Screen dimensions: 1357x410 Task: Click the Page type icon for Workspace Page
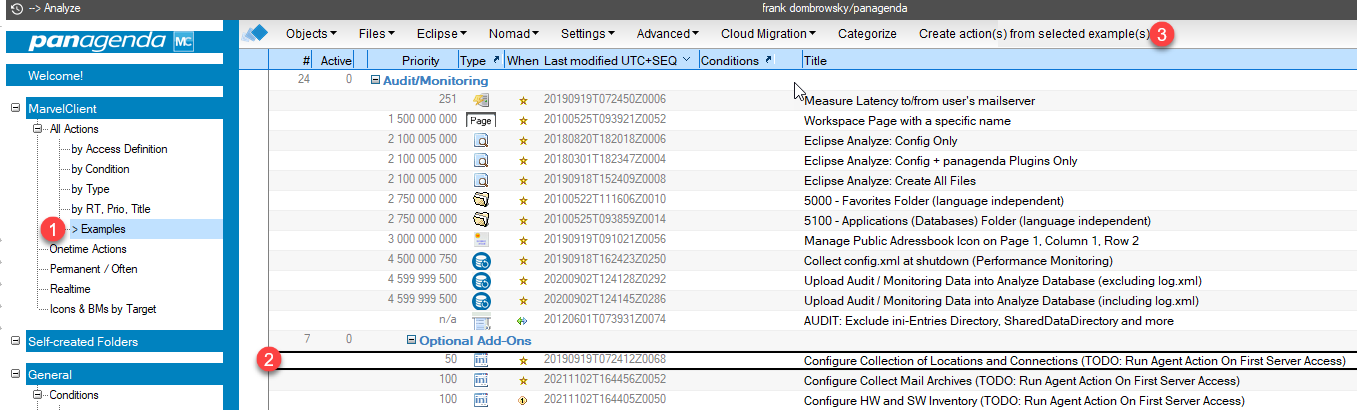(x=481, y=120)
